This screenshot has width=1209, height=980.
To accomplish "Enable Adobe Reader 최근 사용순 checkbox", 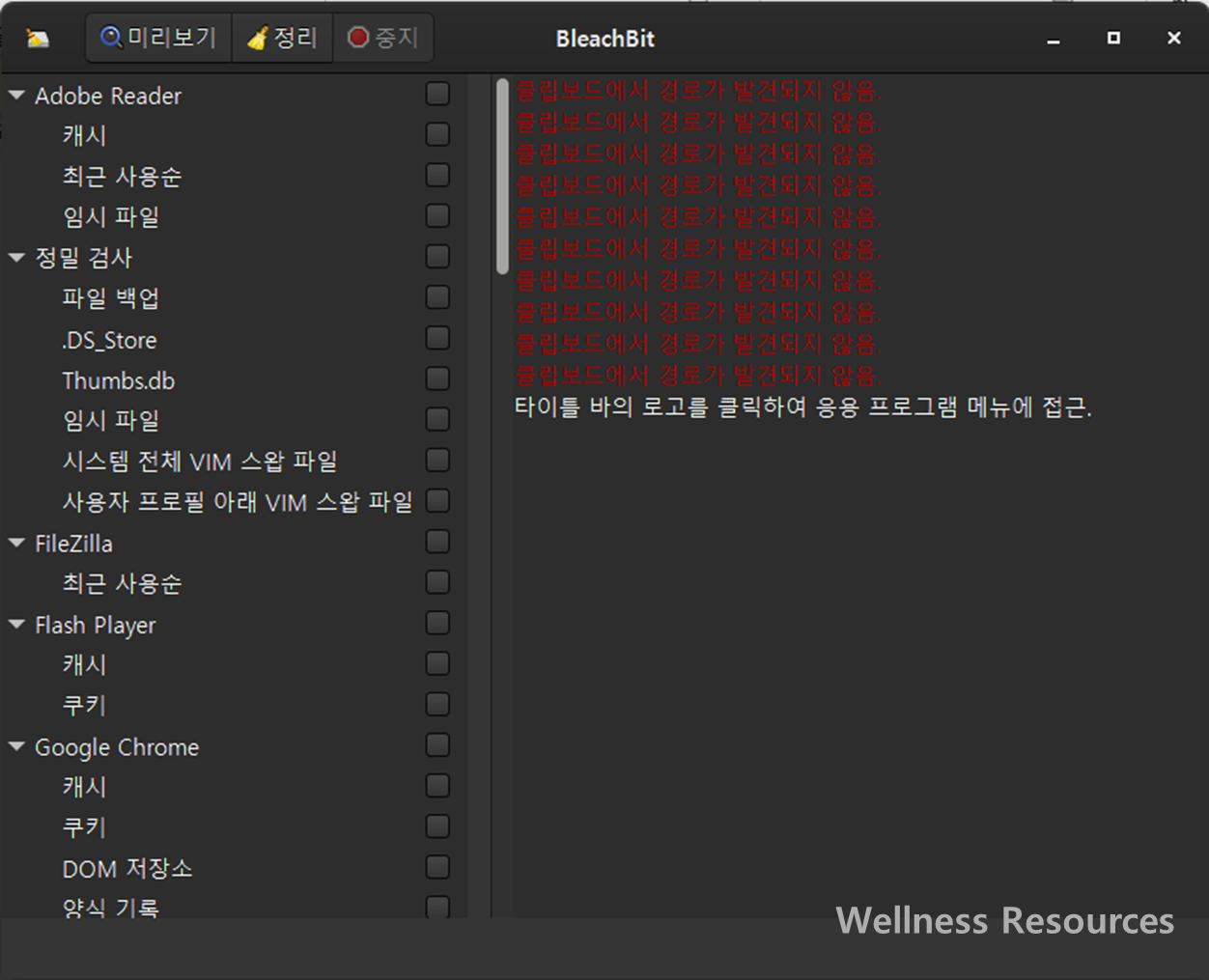I will 437,175.
